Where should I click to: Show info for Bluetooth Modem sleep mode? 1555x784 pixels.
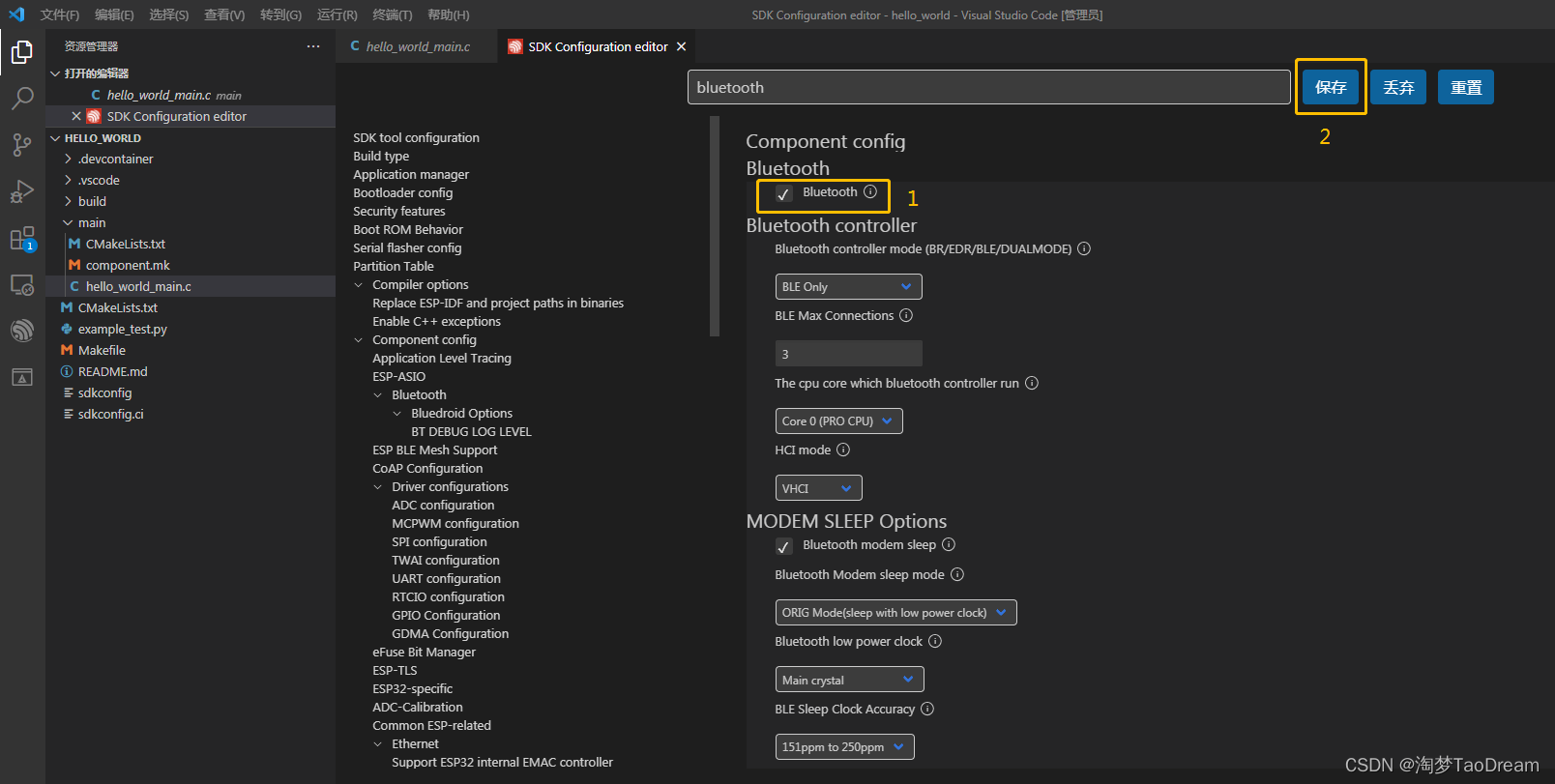coord(957,574)
